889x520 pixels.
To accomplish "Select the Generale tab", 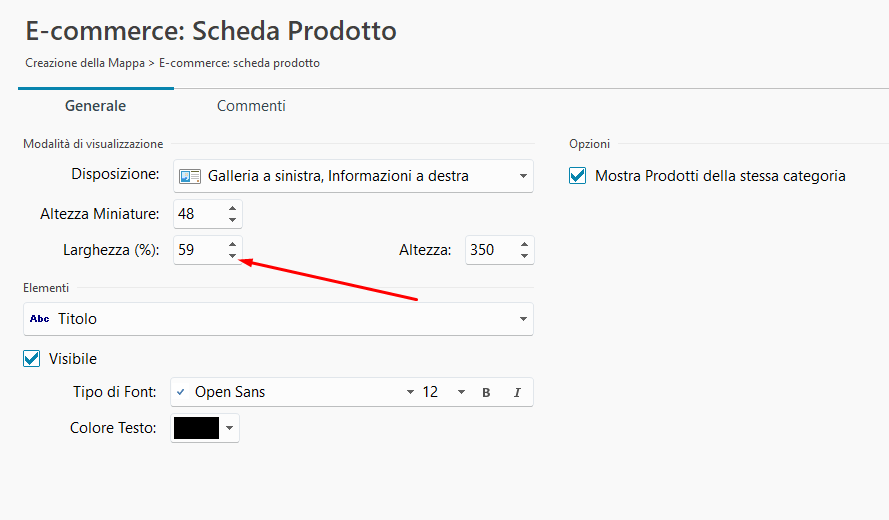I will point(95,106).
